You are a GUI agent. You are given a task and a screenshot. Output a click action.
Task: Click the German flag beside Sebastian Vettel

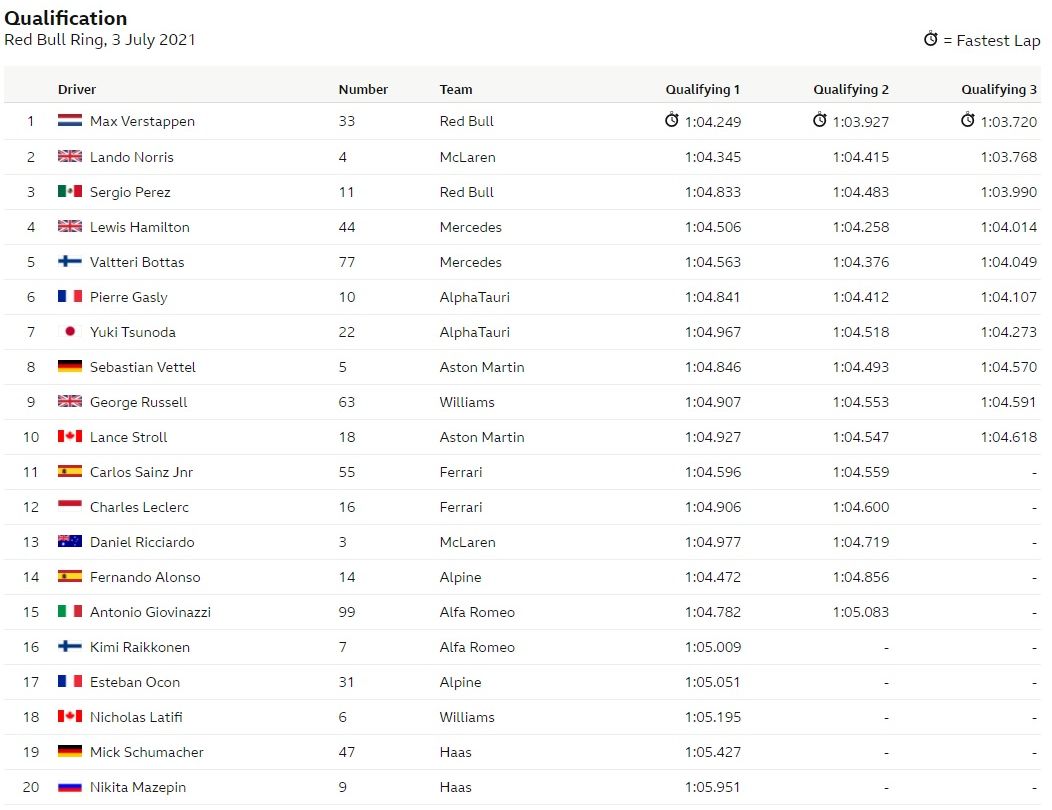[x=70, y=366]
